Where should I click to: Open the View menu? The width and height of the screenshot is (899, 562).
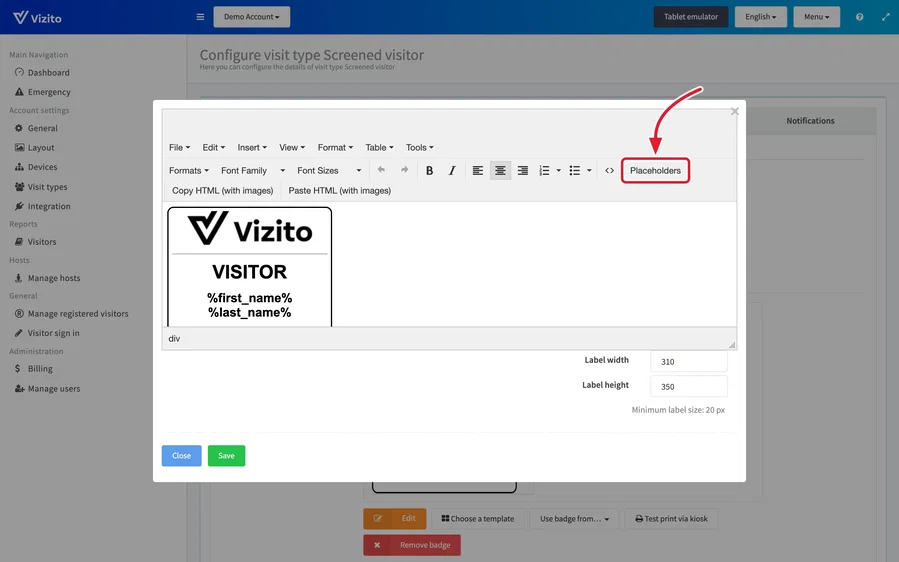tap(292, 147)
